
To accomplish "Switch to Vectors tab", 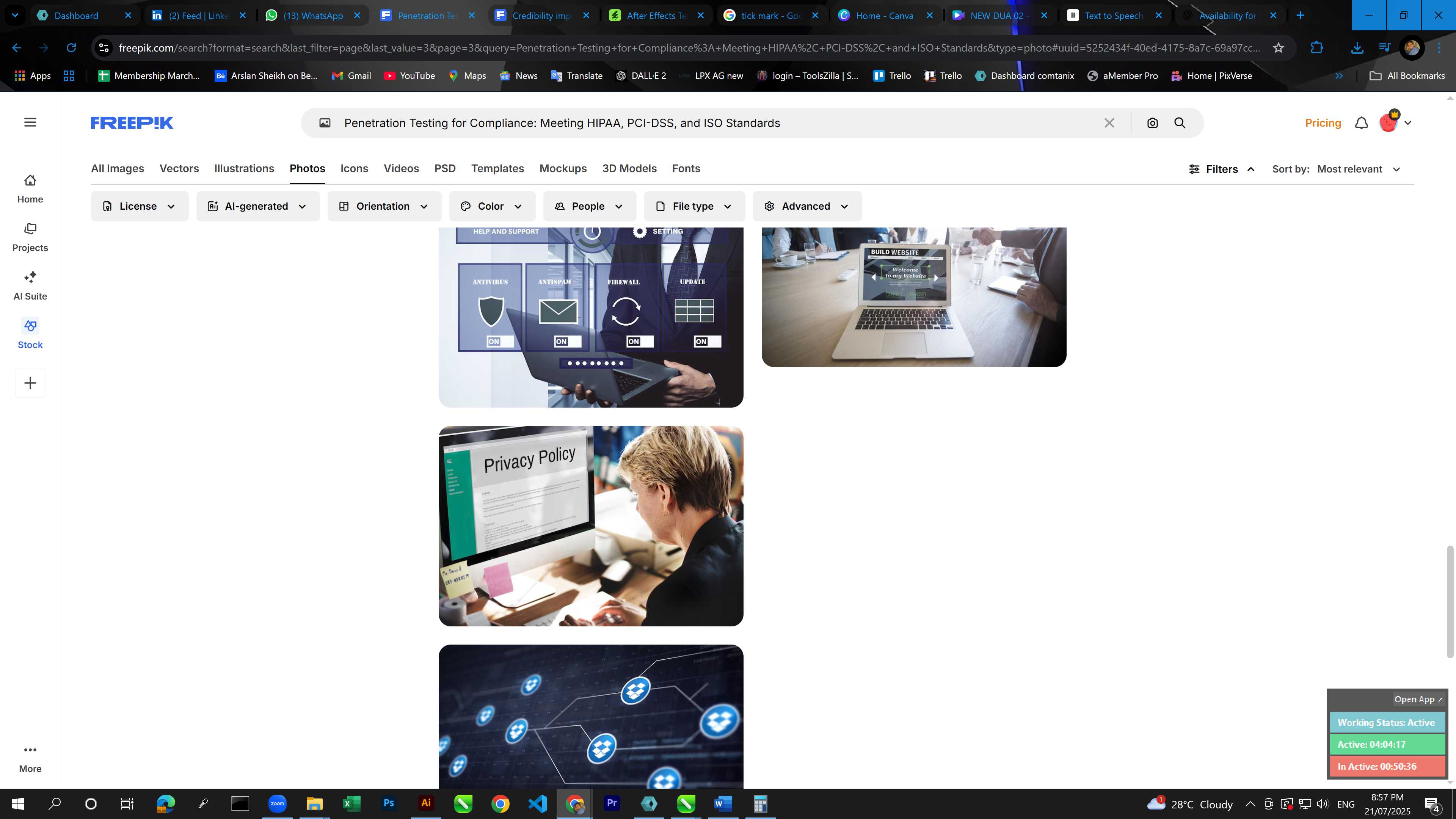I will click(x=179, y=168).
